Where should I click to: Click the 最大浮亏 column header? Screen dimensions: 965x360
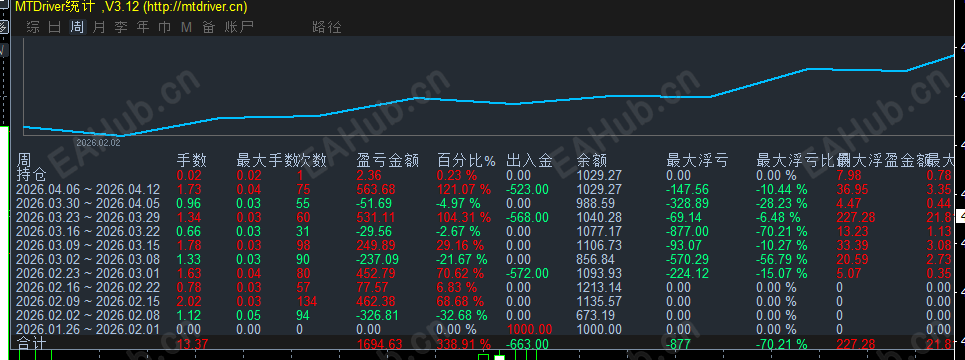tap(697, 161)
